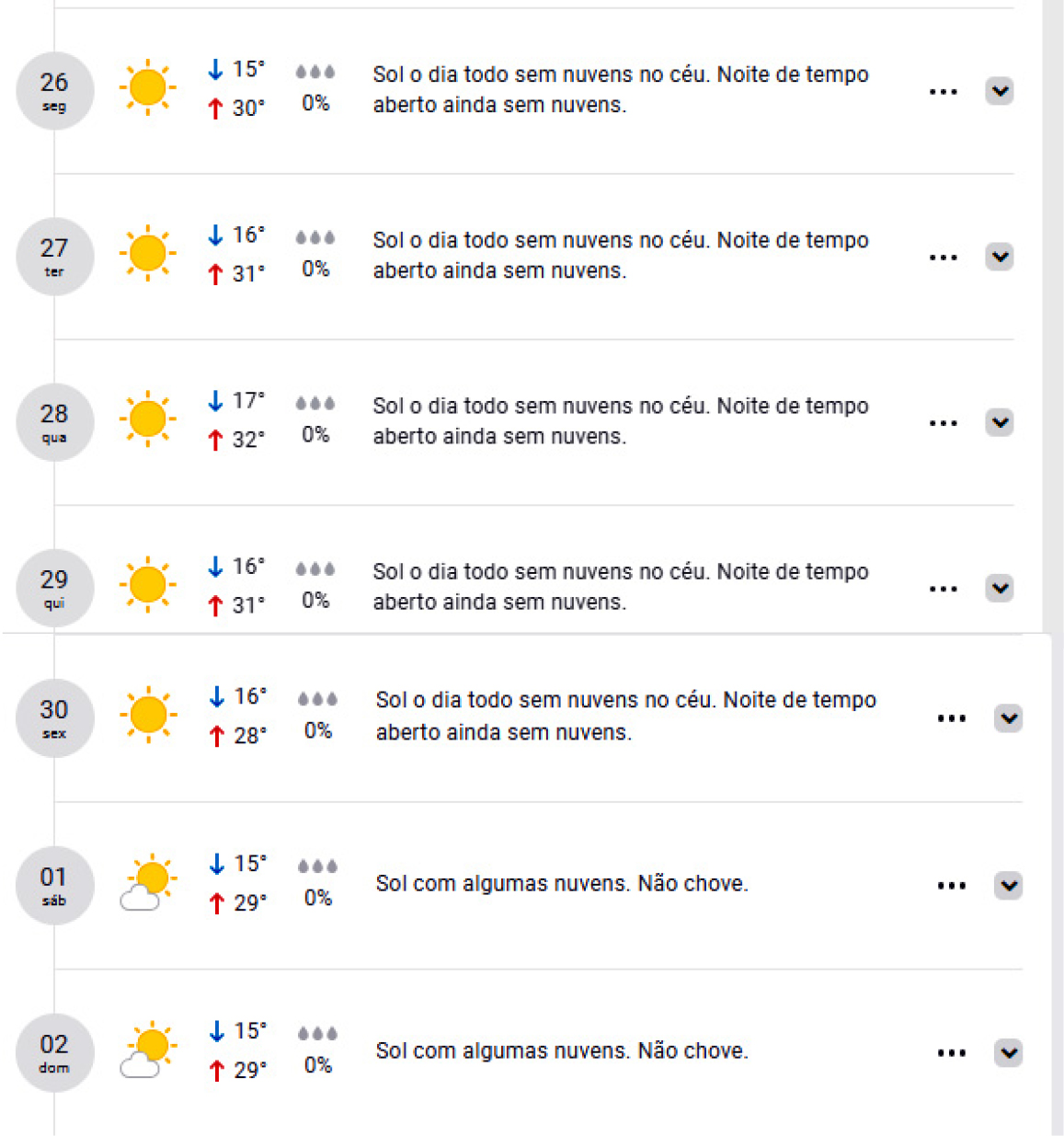
Task: Open the three-dots menu for day 26
Action: point(943,92)
